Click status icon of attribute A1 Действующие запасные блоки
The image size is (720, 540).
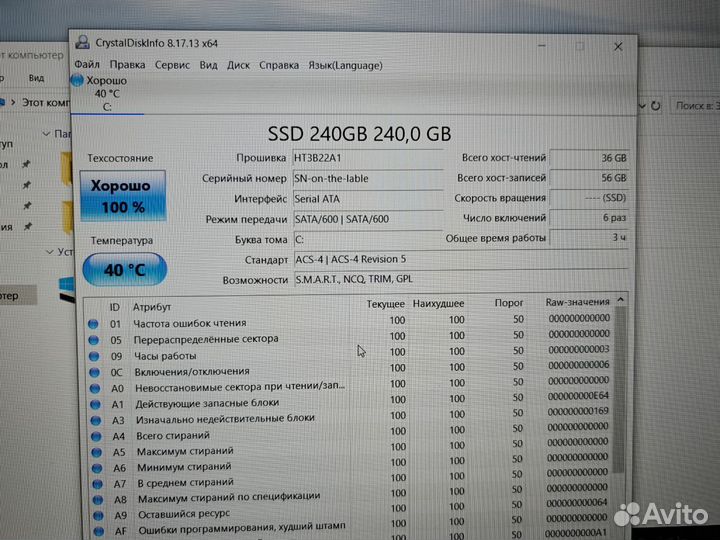(96, 405)
